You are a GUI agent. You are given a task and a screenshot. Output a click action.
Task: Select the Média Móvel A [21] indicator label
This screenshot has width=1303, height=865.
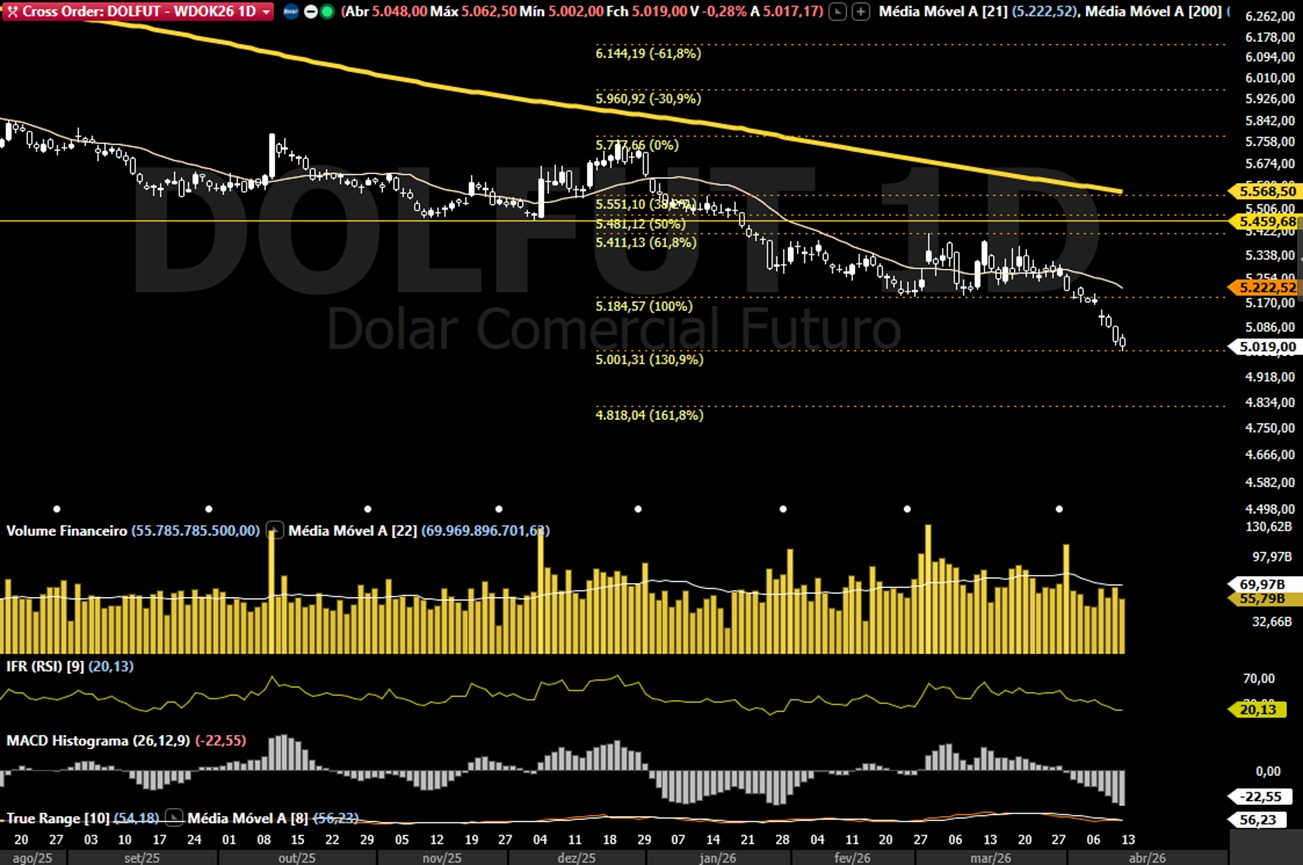tap(943, 12)
